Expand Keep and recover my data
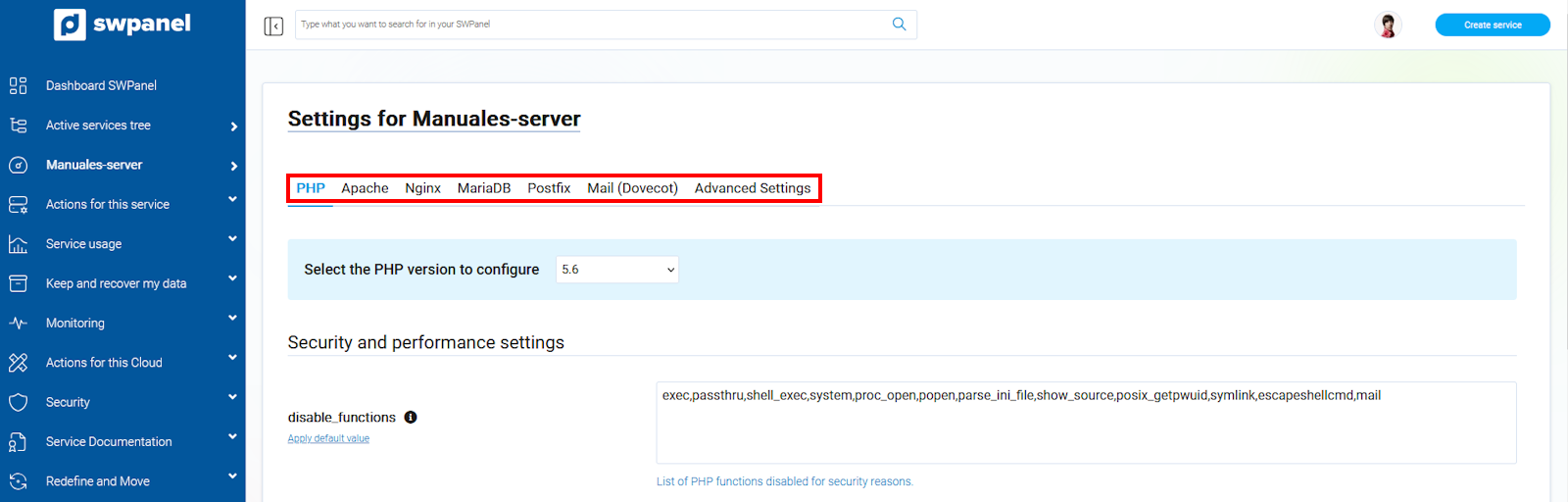This screenshot has height=502, width=1568. coord(232,279)
